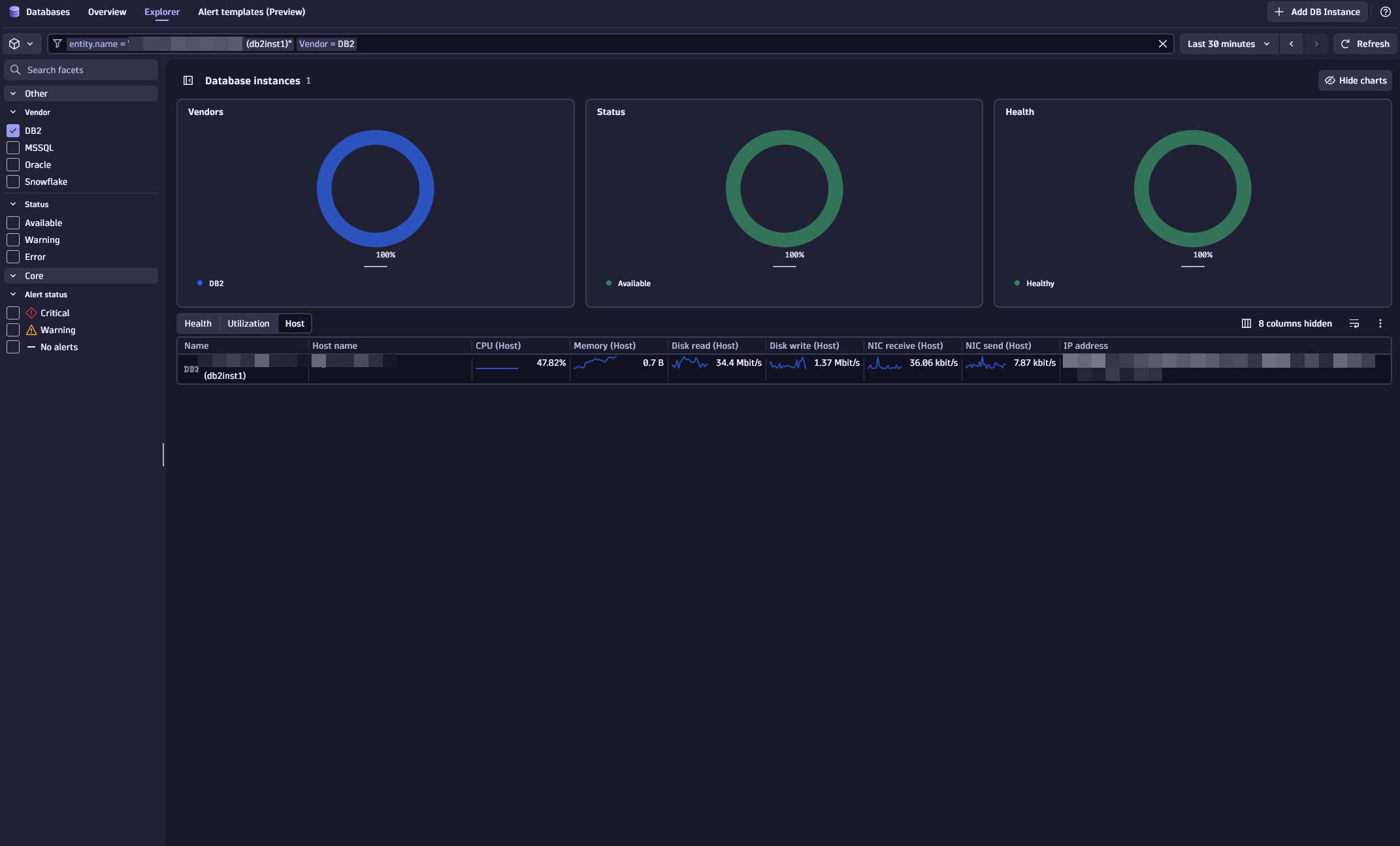
Task: Click the Databases app logo icon
Action: (14, 12)
